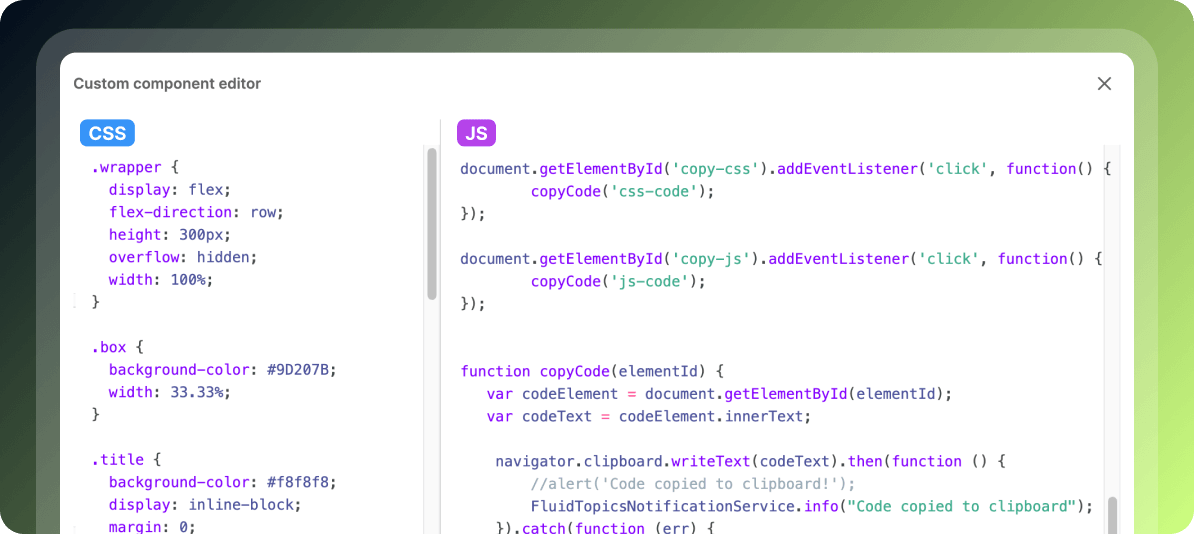Click the CSS pane vertical scrollbar thumb
Image resolution: width=1194 pixels, height=534 pixels.
click(x=432, y=224)
